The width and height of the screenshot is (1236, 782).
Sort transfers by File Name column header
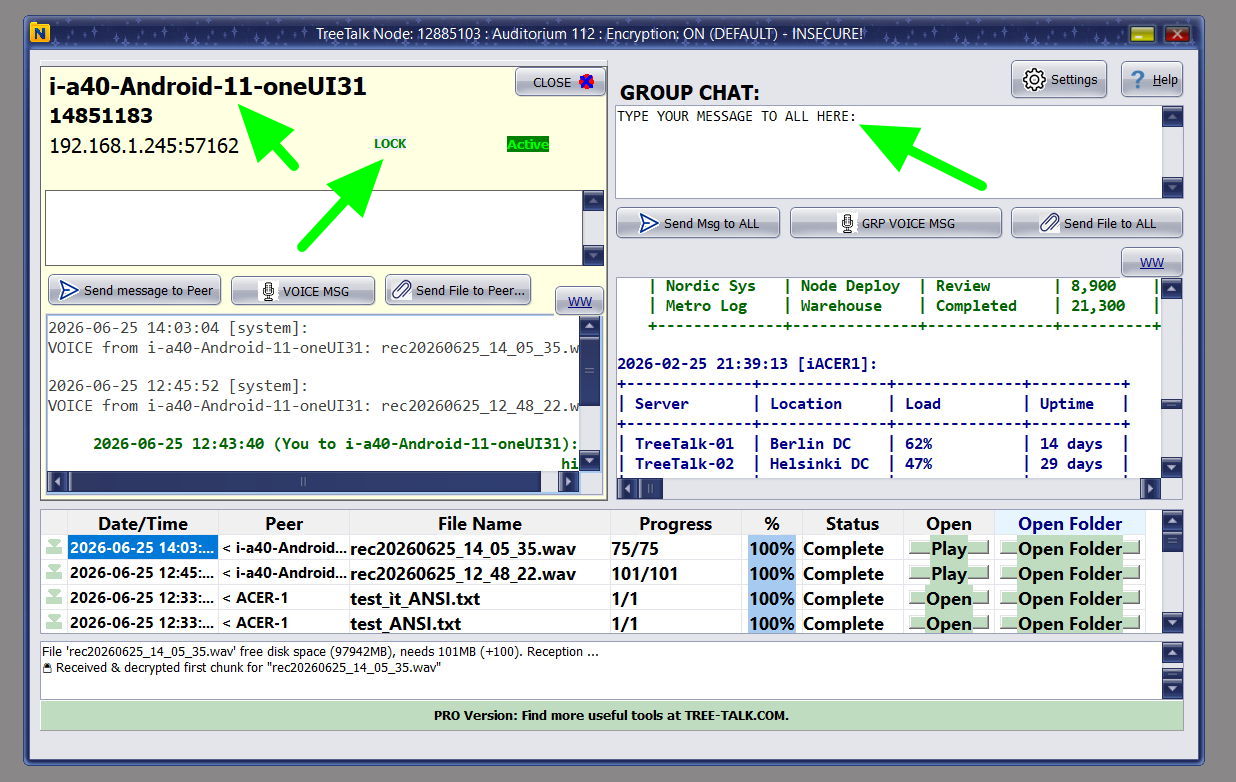pos(480,523)
